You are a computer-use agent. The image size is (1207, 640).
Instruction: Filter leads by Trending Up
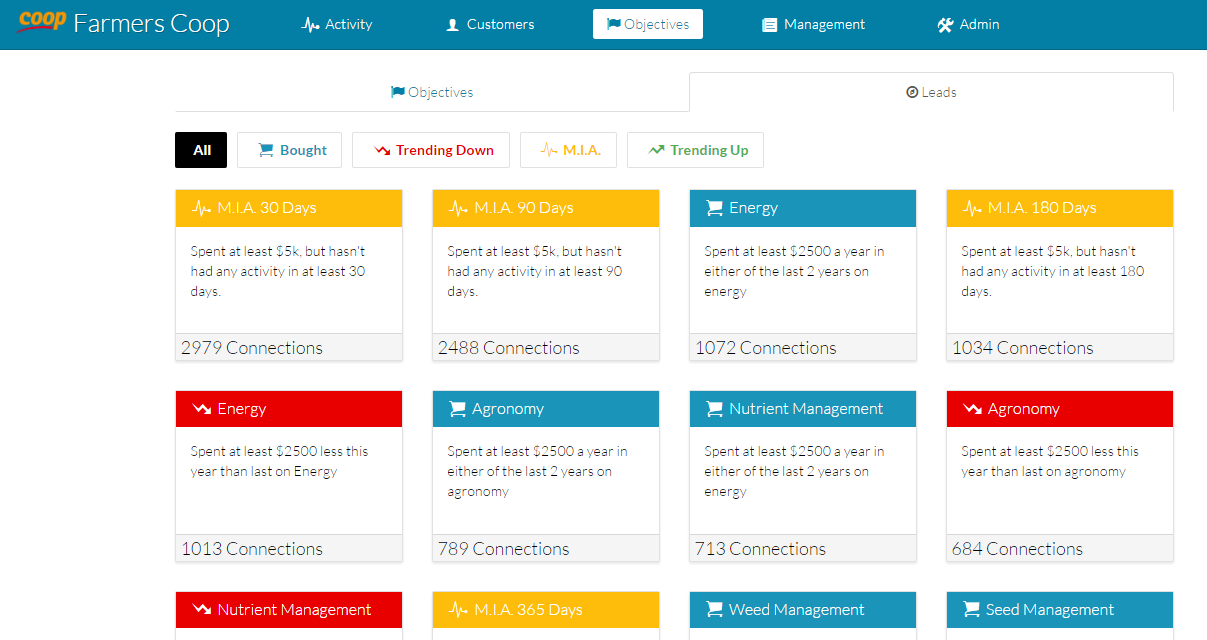695,150
